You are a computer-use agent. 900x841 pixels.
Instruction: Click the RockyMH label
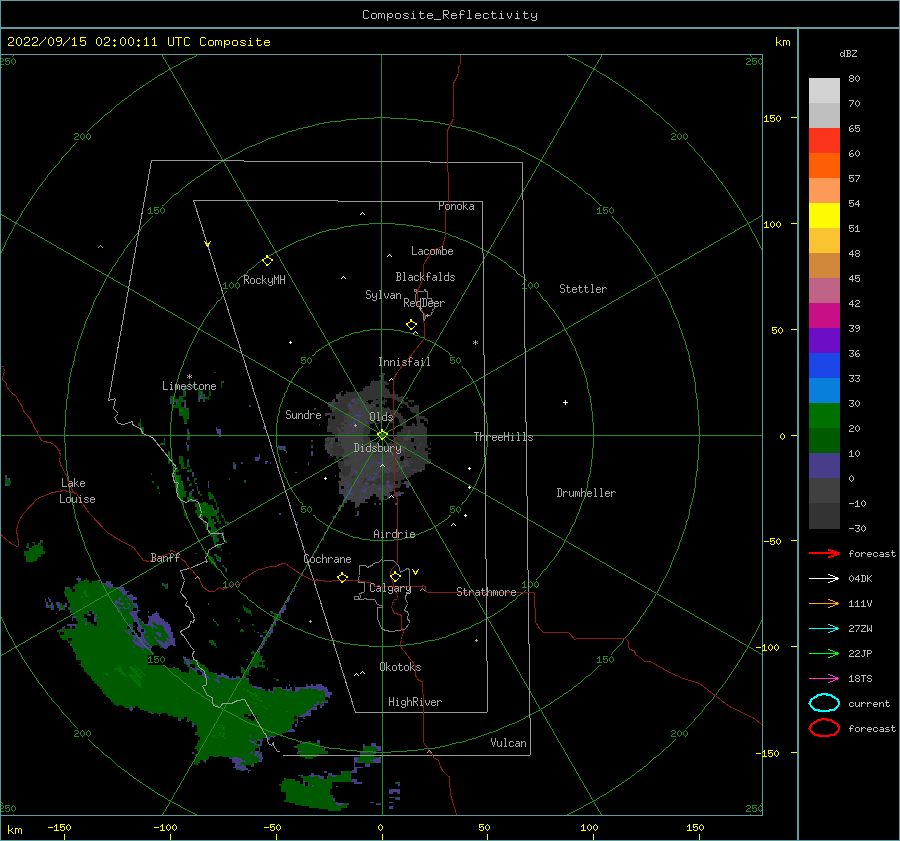click(264, 281)
